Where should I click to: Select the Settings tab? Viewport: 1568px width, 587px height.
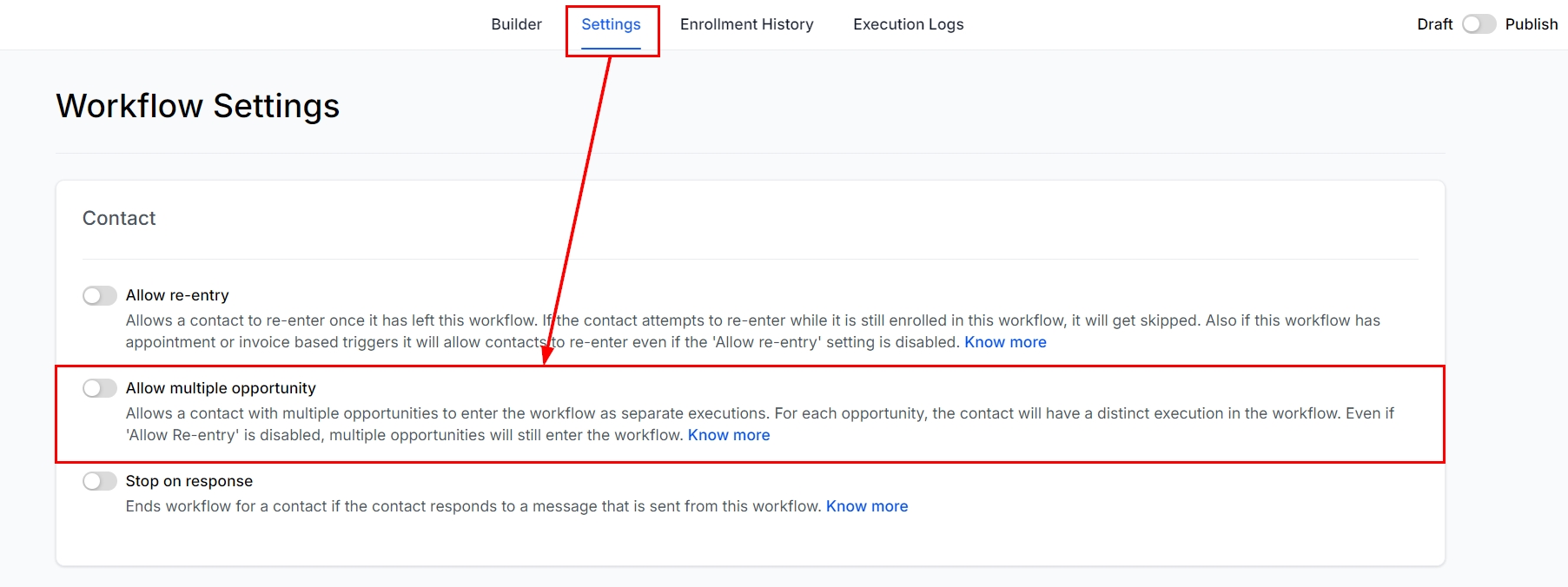(611, 24)
